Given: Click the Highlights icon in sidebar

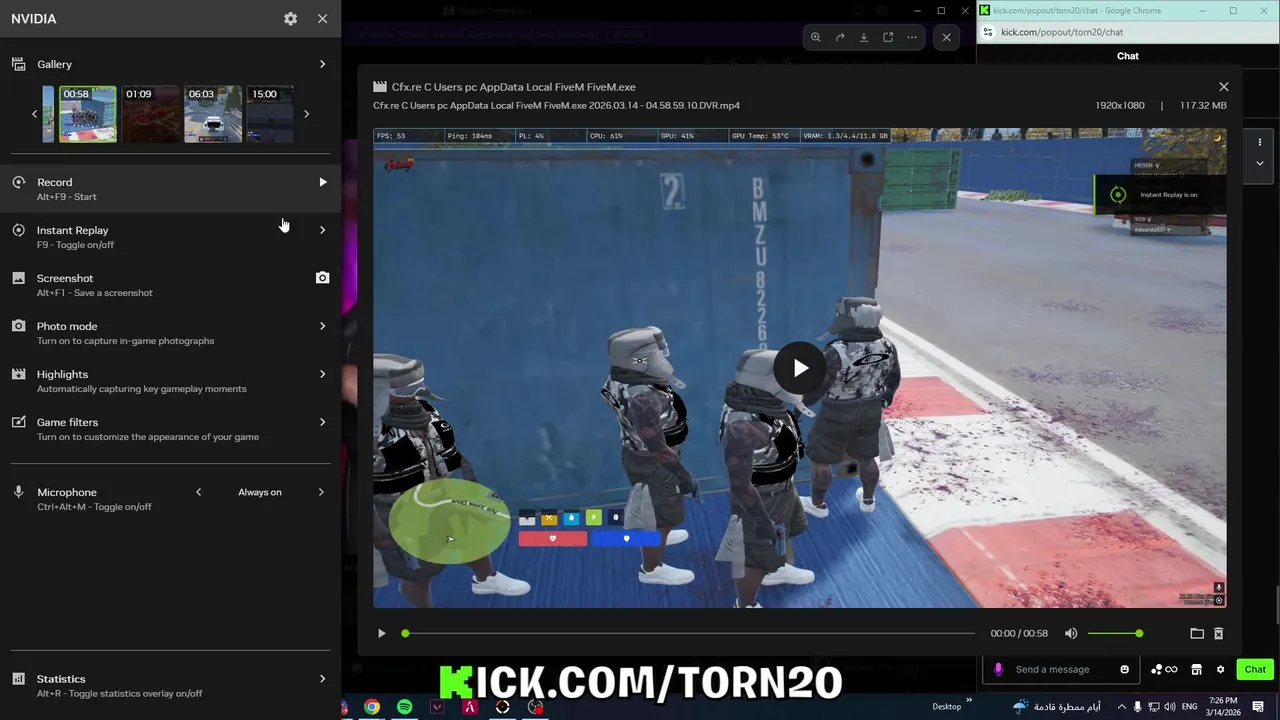Looking at the screenshot, I should click(18, 374).
